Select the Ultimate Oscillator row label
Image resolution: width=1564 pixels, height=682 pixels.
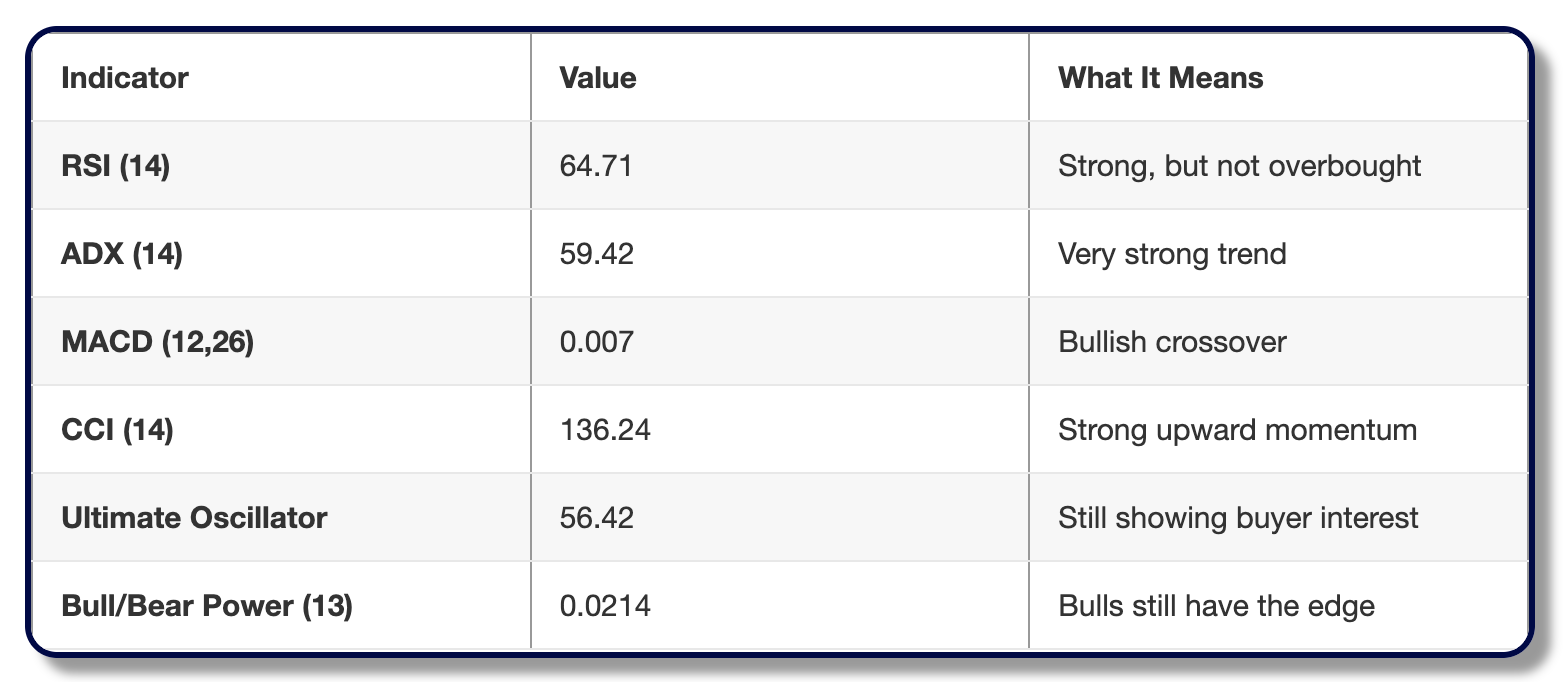click(194, 518)
